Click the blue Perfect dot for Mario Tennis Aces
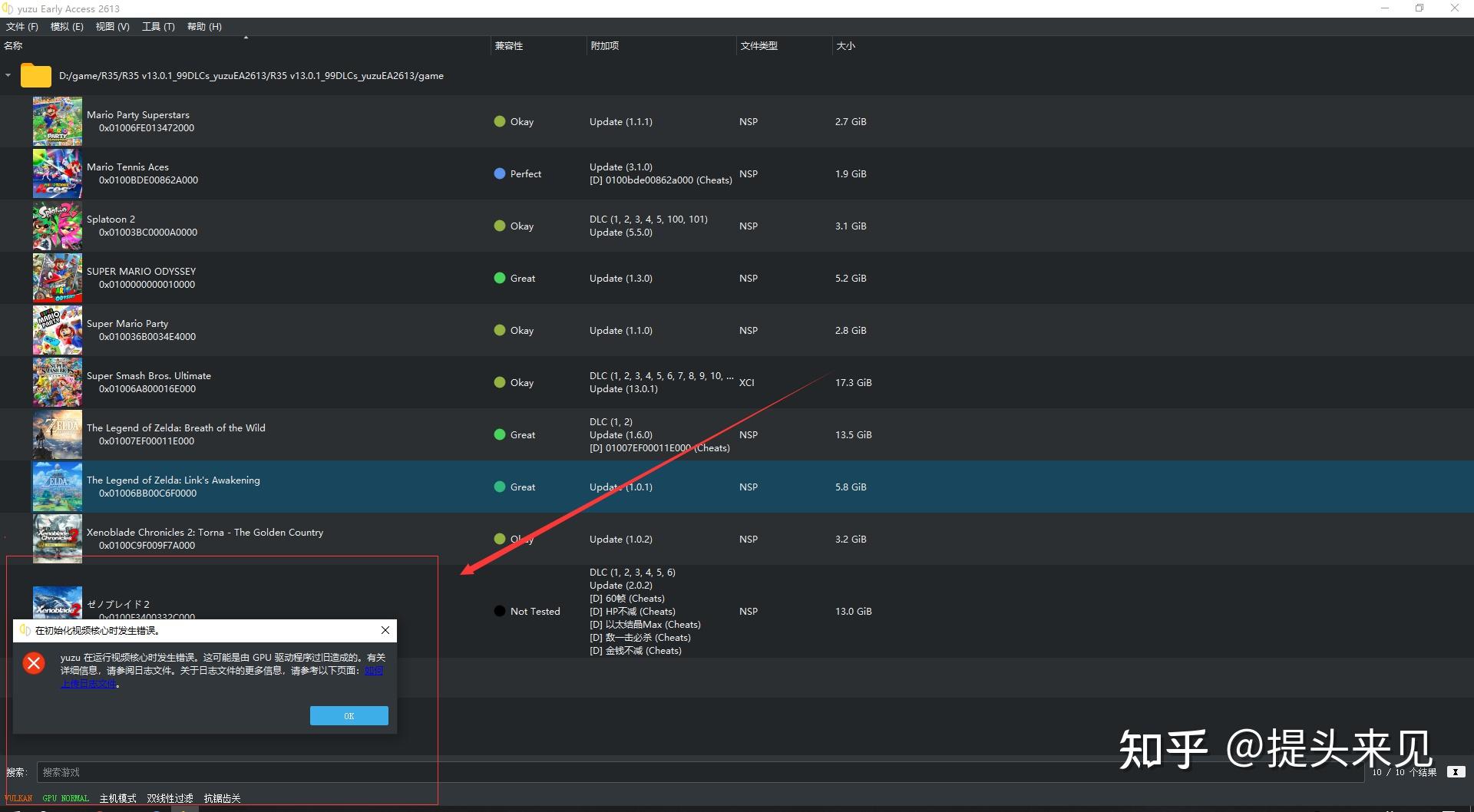Image resolution: width=1474 pixels, height=812 pixels. click(x=500, y=173)
